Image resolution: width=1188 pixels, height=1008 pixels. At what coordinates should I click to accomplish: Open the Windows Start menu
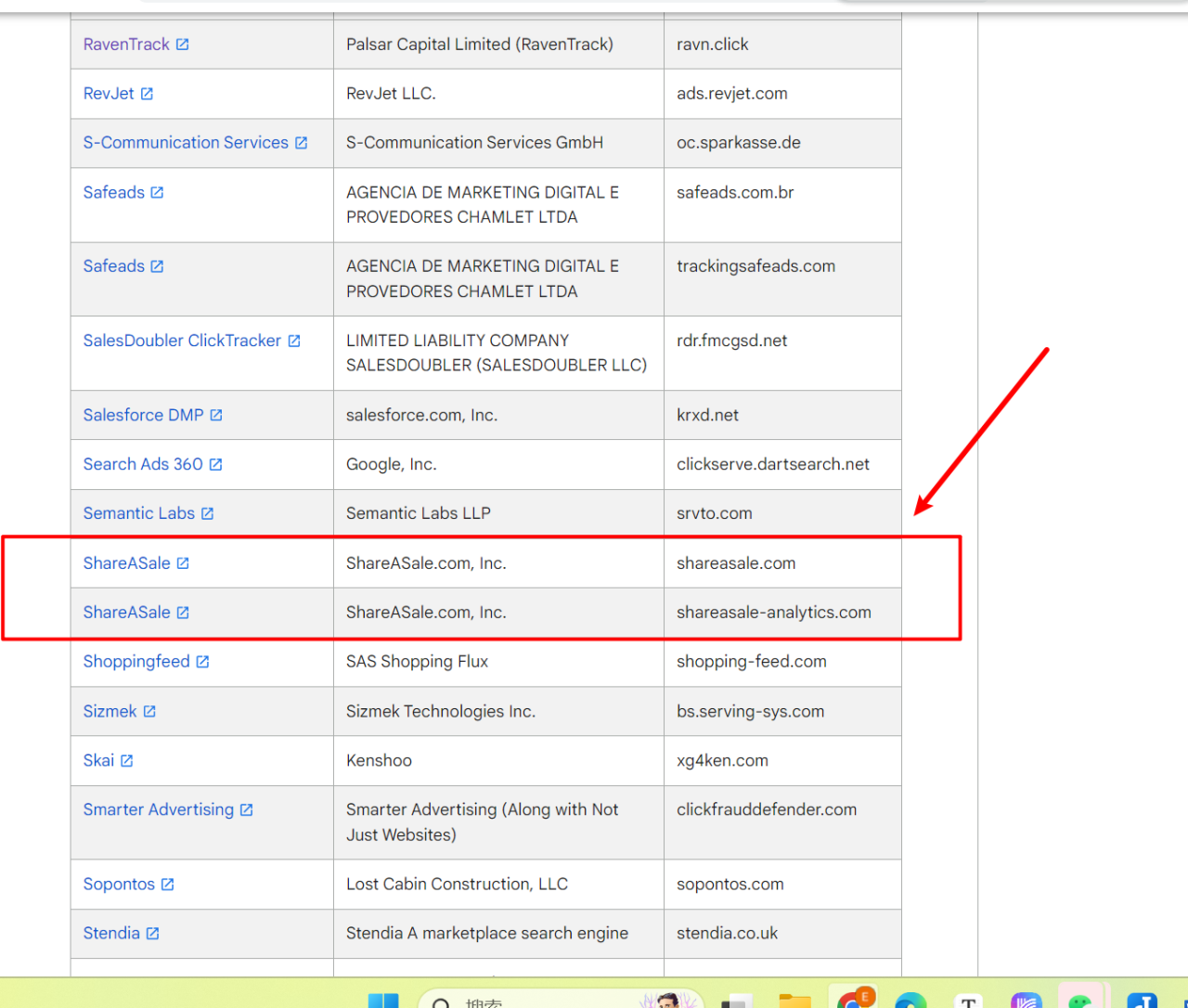(383, 1001)
